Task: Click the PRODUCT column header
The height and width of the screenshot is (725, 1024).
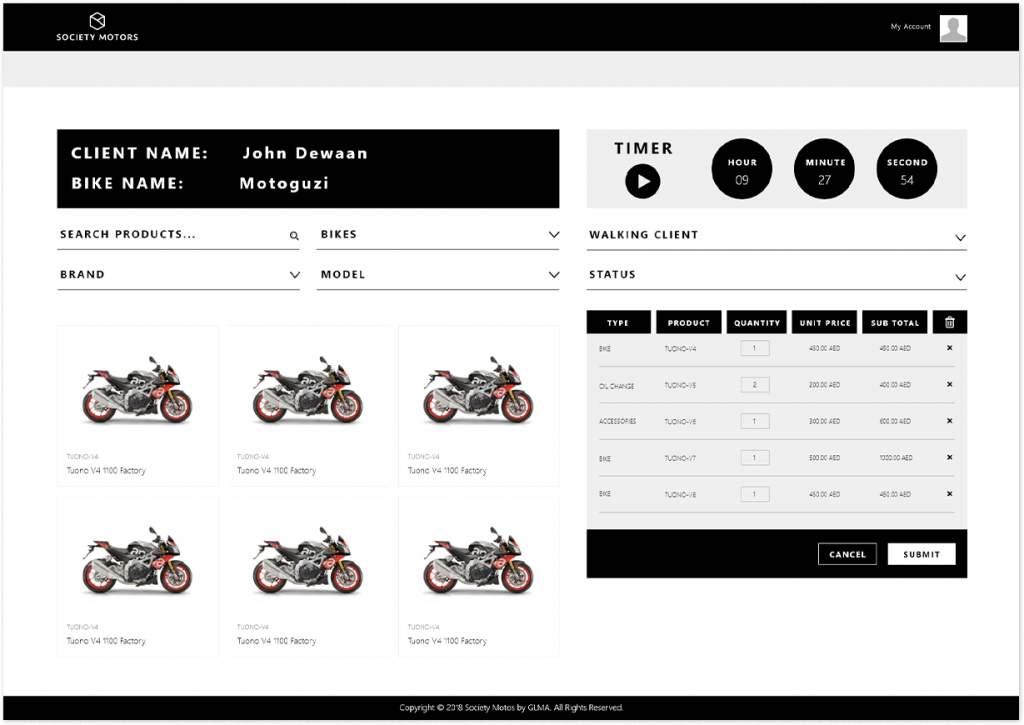Action: pos(688,322)
